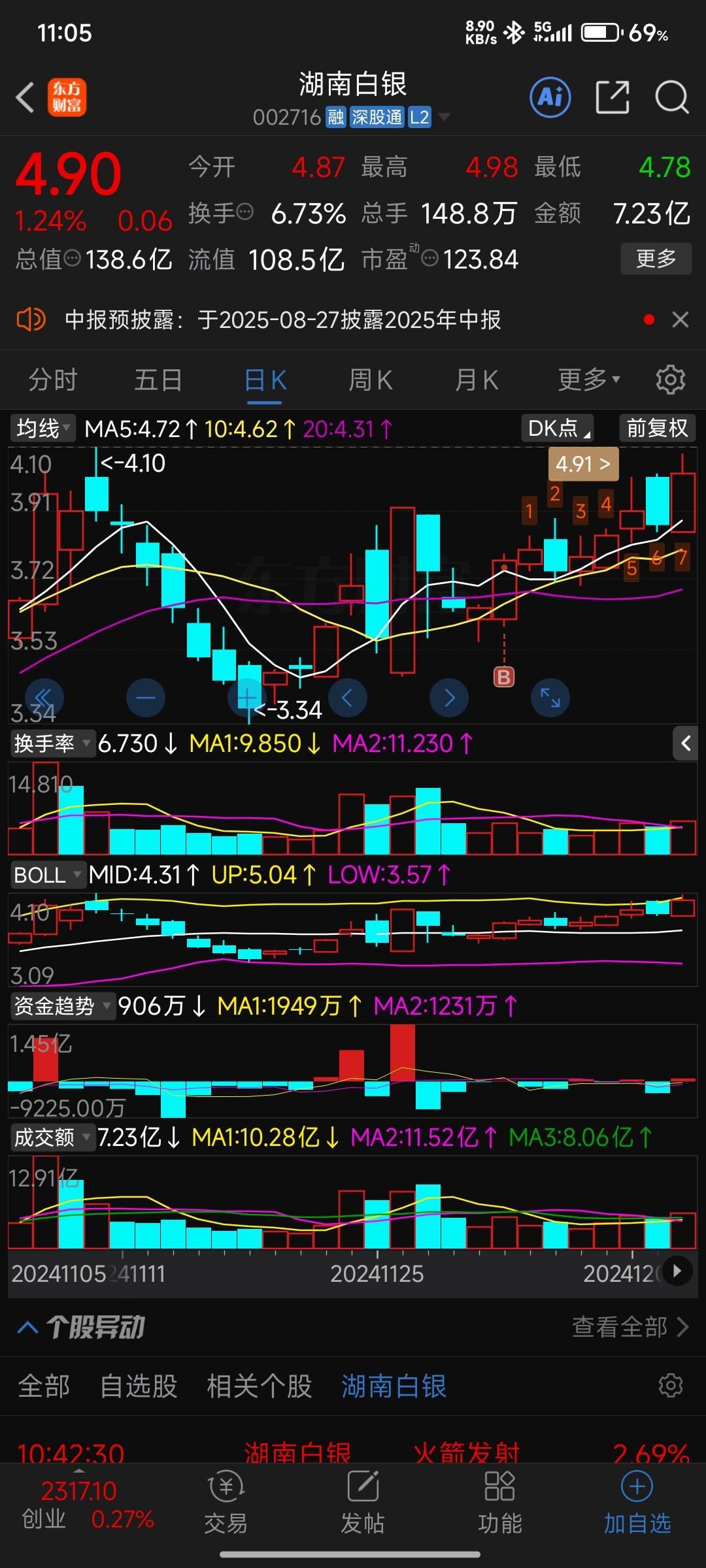
Task: Open the search magnifier icon
Action: (x=671, y=98)
